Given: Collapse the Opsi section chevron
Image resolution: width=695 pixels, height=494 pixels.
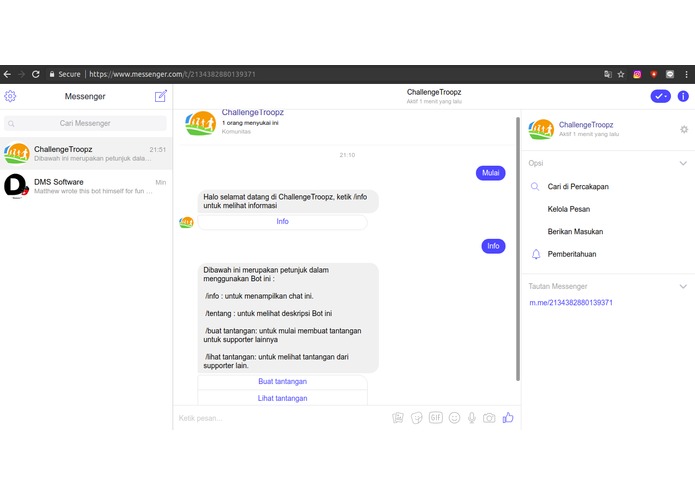Looking at the screenshot, I should point(683,163).
